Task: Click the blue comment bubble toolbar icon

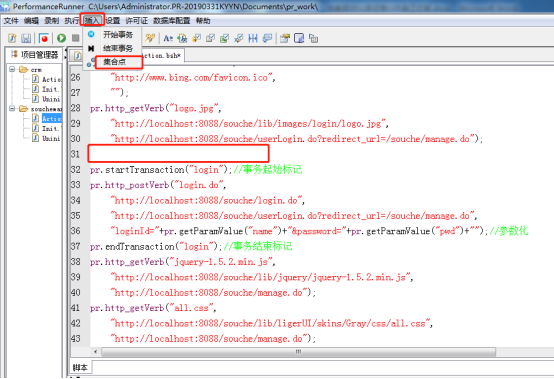Action: (267, 38)
